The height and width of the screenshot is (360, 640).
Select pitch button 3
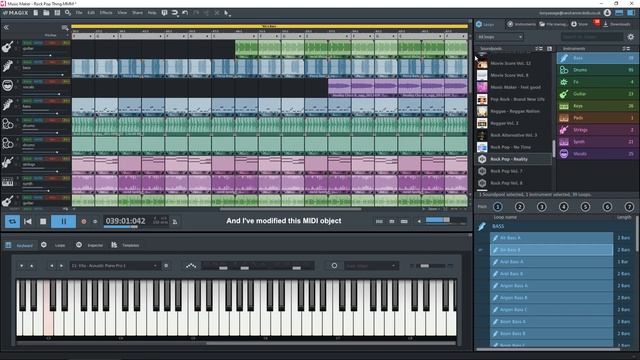coord(542,207)
